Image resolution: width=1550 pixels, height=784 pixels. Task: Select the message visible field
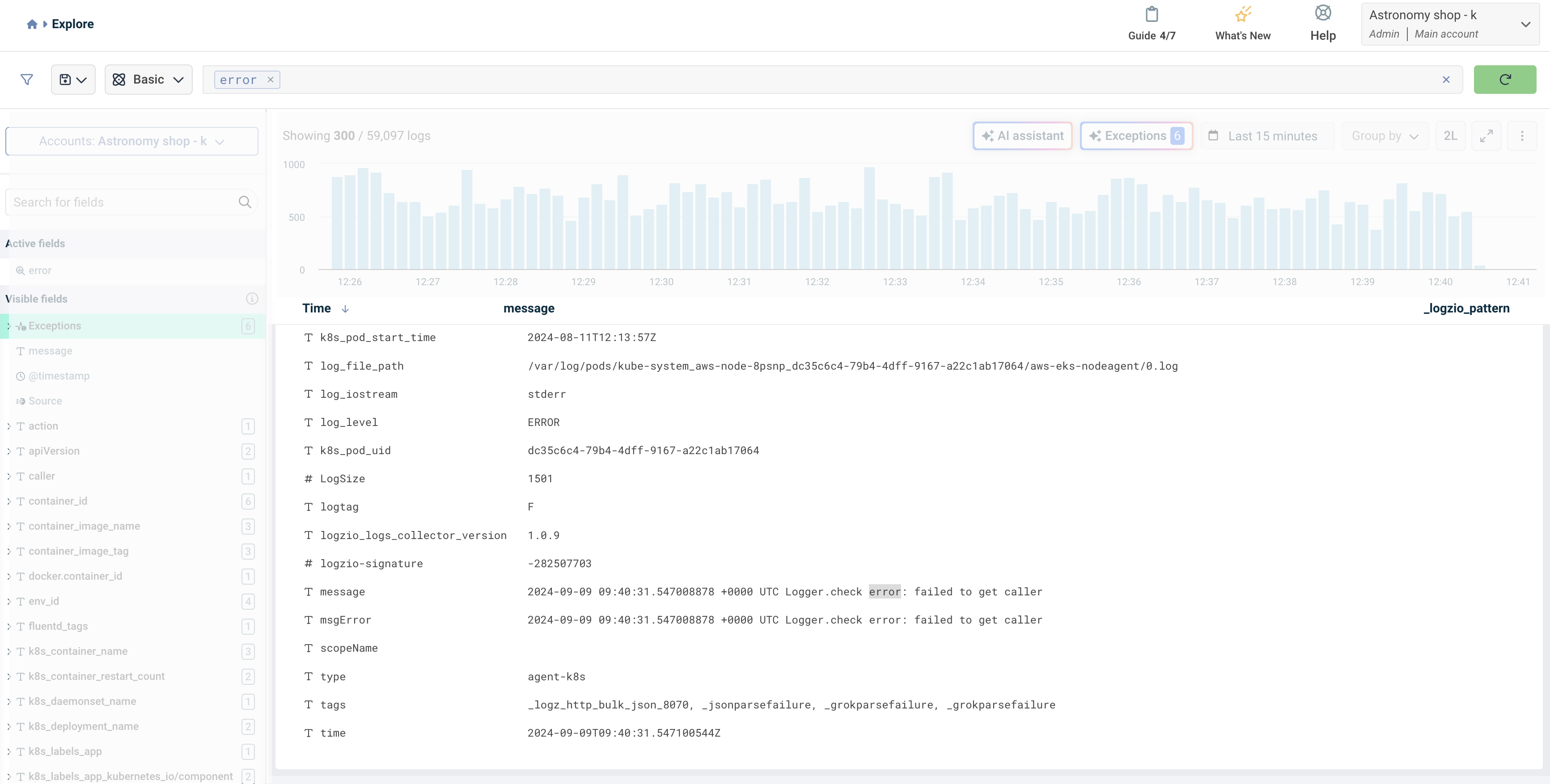coord(50,351)
